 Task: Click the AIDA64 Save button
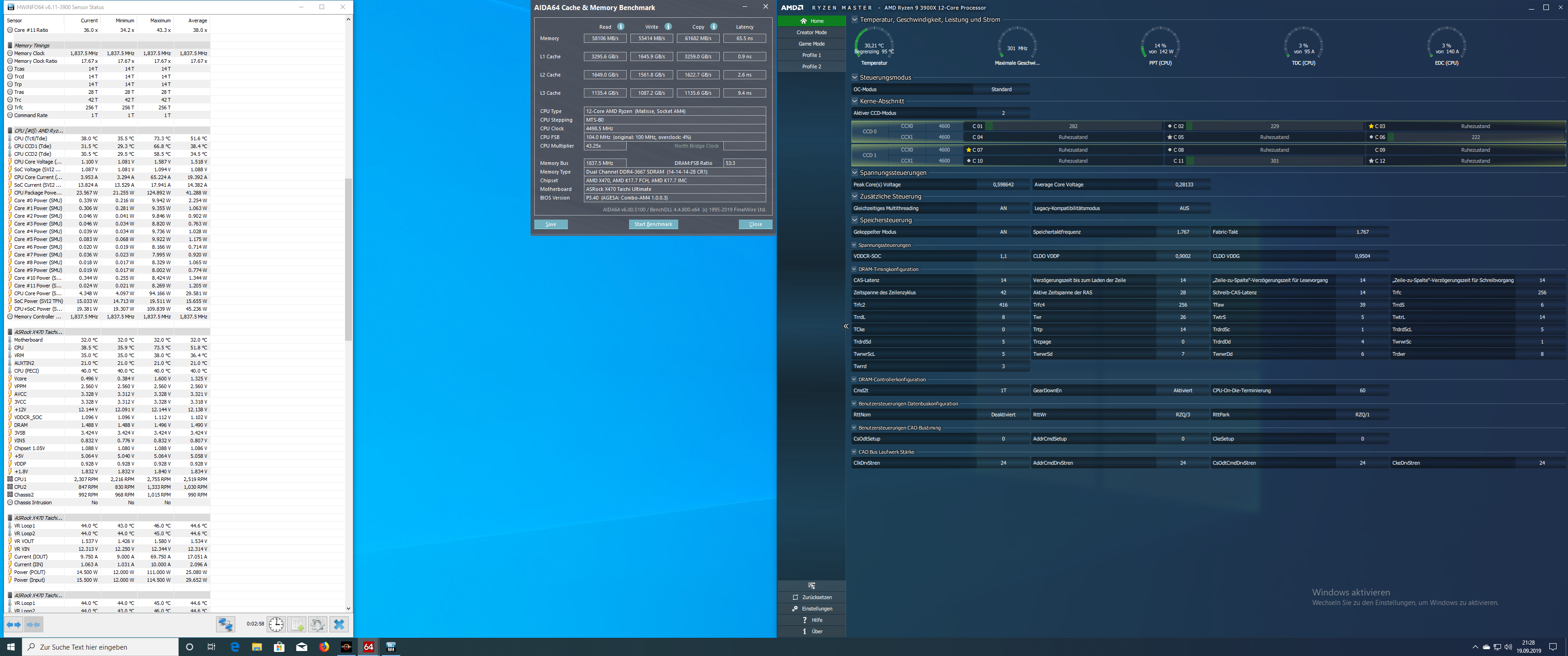(550, 225)
